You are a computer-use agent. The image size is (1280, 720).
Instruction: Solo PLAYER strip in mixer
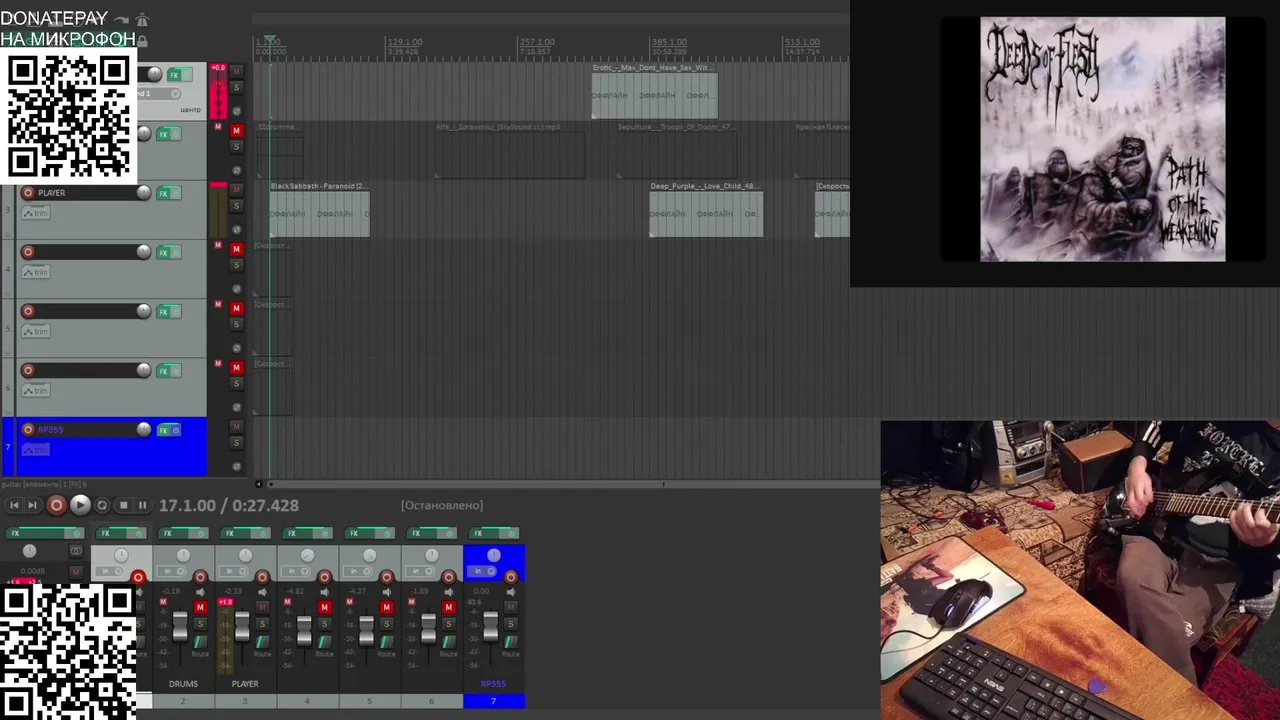[262, 624]
